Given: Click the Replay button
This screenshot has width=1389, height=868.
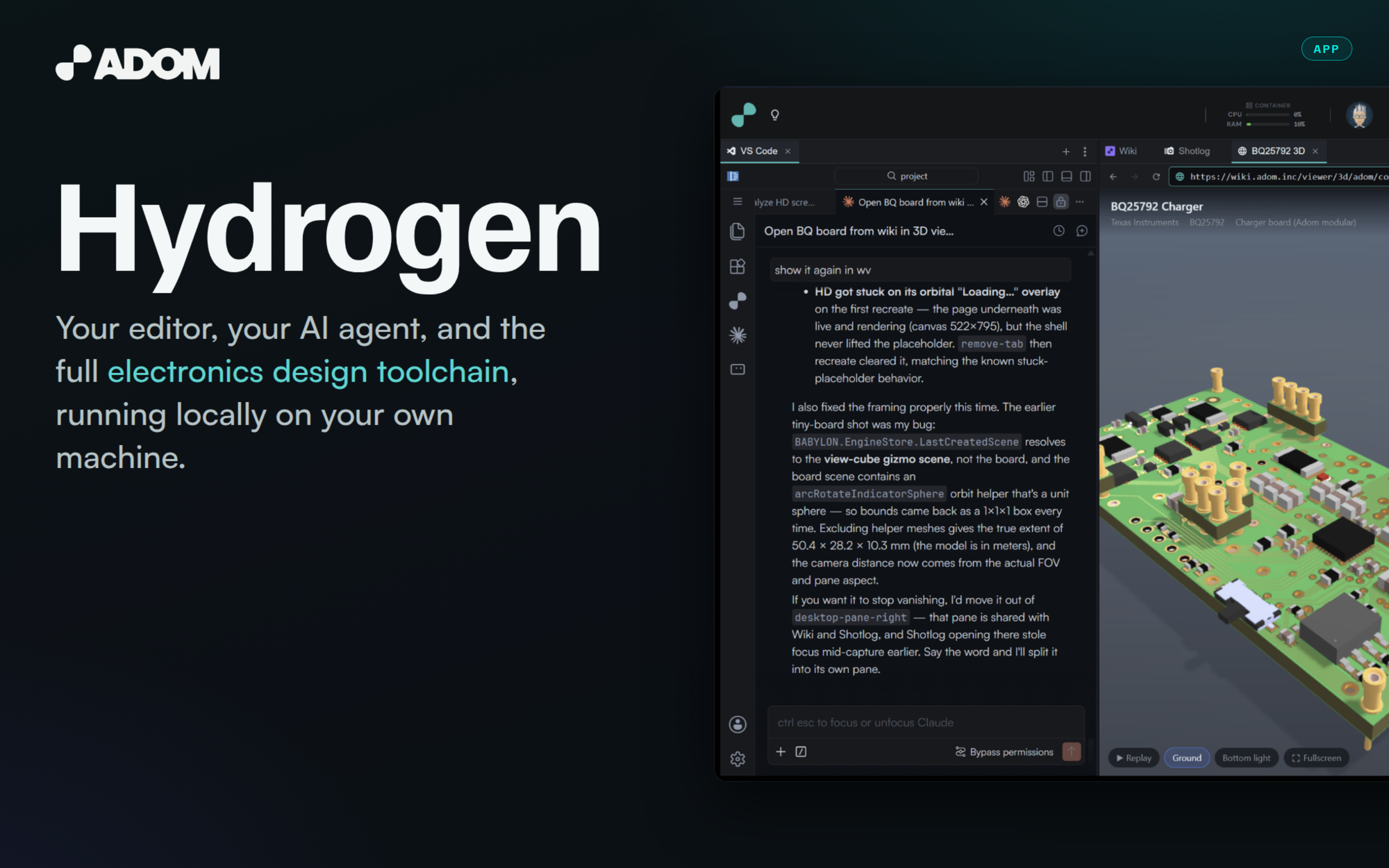Looking at the screenshot, I should (1133, 758).
